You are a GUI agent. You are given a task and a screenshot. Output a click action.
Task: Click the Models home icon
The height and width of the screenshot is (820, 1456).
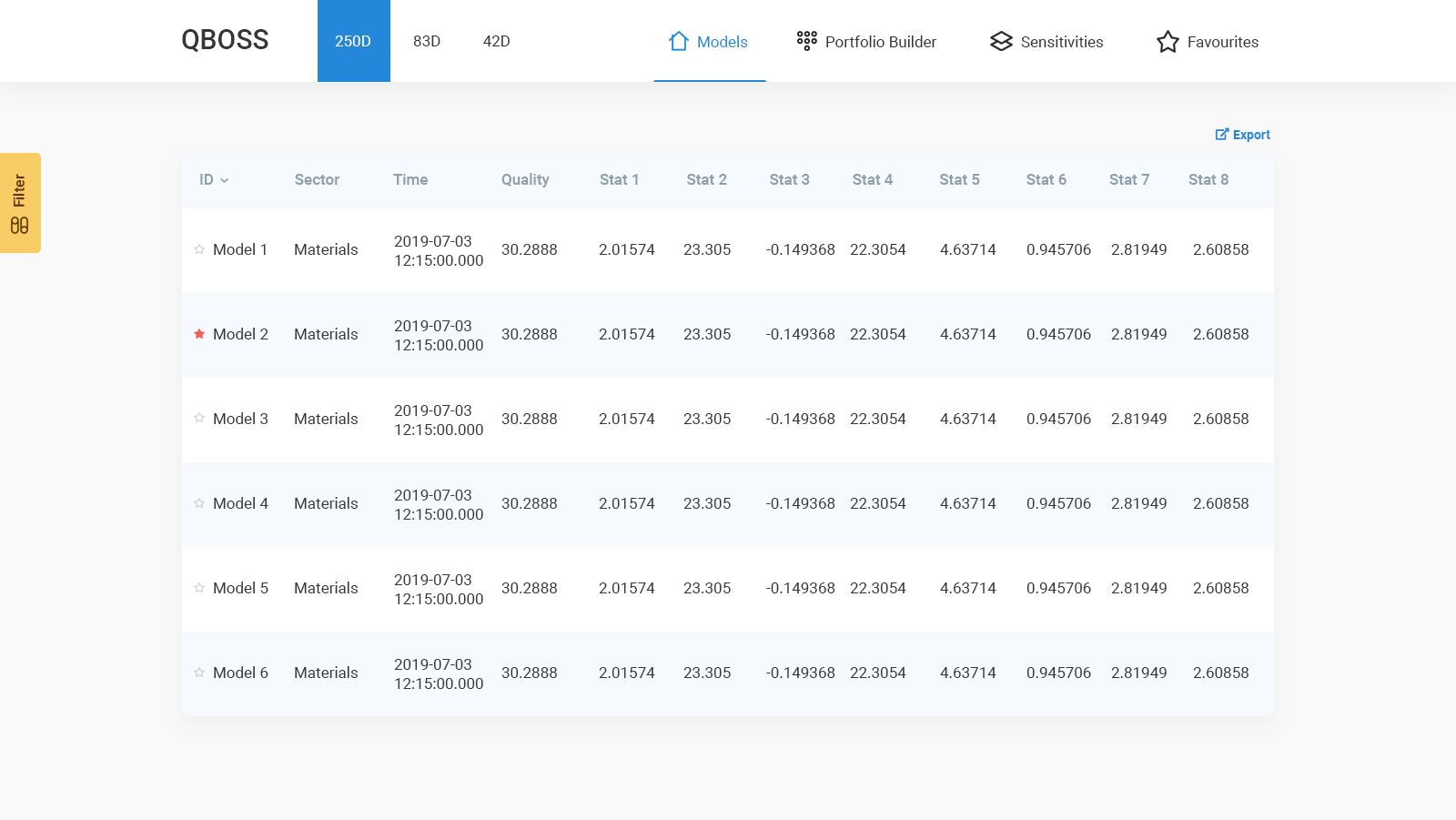tap(678, 41)
